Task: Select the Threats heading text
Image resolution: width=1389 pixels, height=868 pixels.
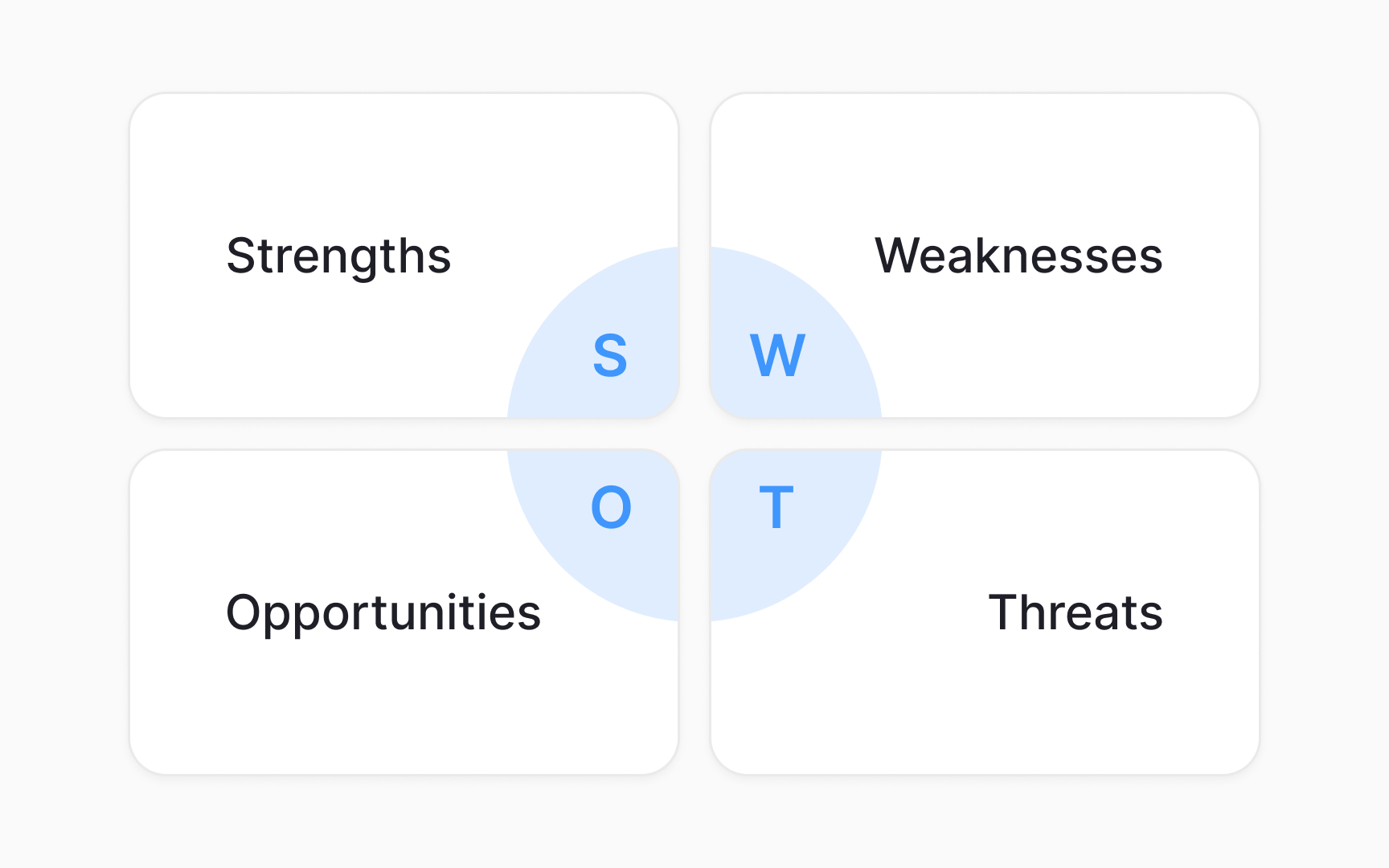Action: point(1076,612)
